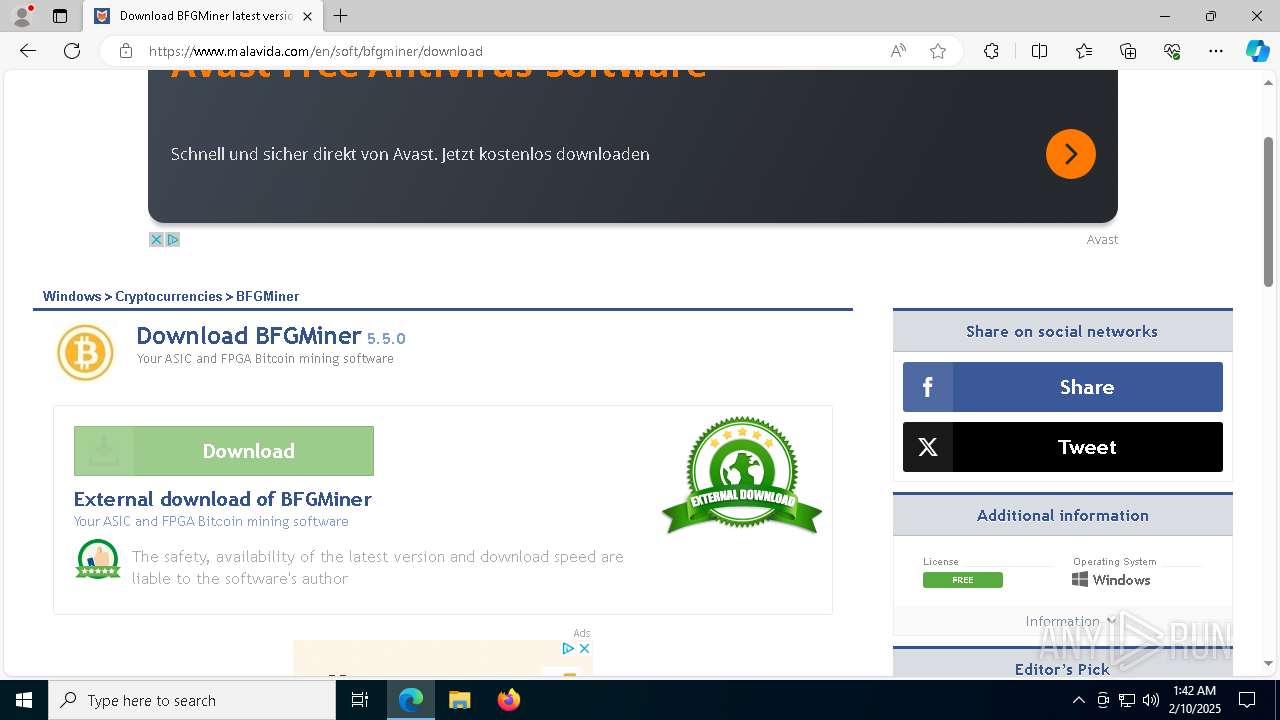Open Microsoft Edge from taskbar
The height and width of the screenshot is (720, 1280).
pos(411,700)
